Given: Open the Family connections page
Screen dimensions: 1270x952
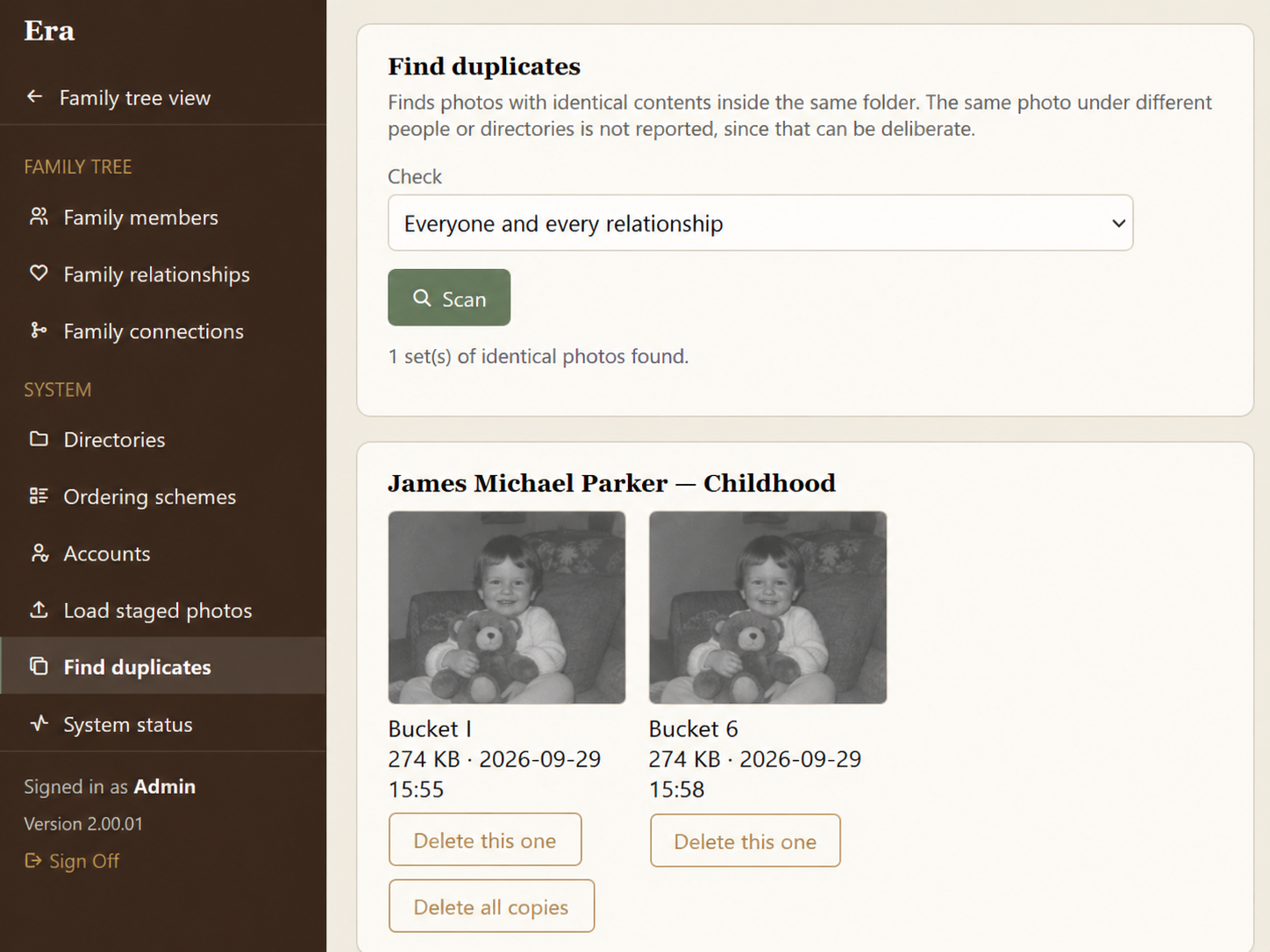Looking at the screenshot, I should point(163,330).
